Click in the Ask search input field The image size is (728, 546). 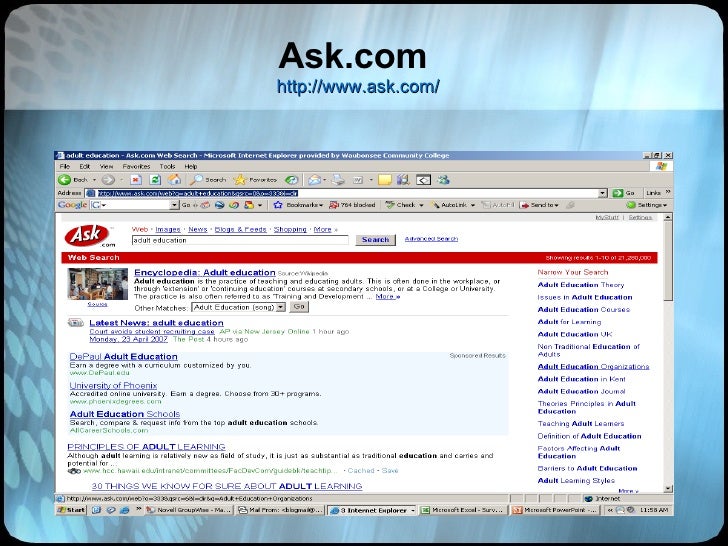point(240,240)
